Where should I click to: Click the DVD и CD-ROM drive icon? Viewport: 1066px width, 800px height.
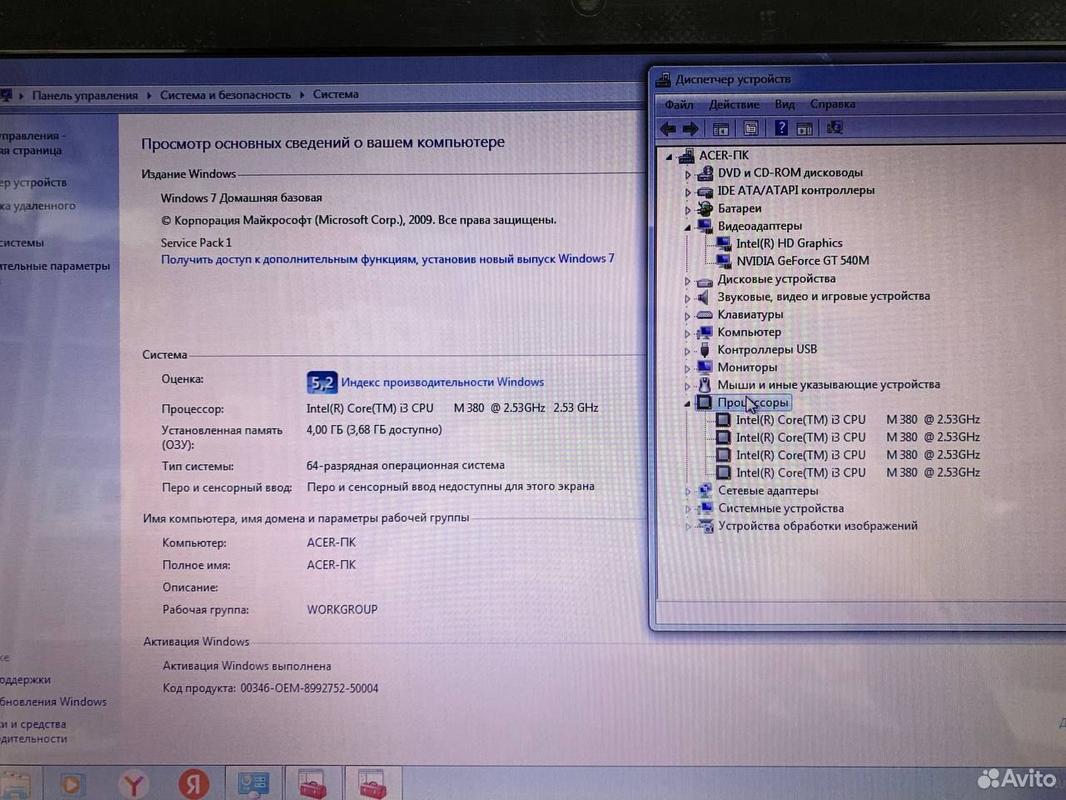pyautogui.click(x=705, y=173)
